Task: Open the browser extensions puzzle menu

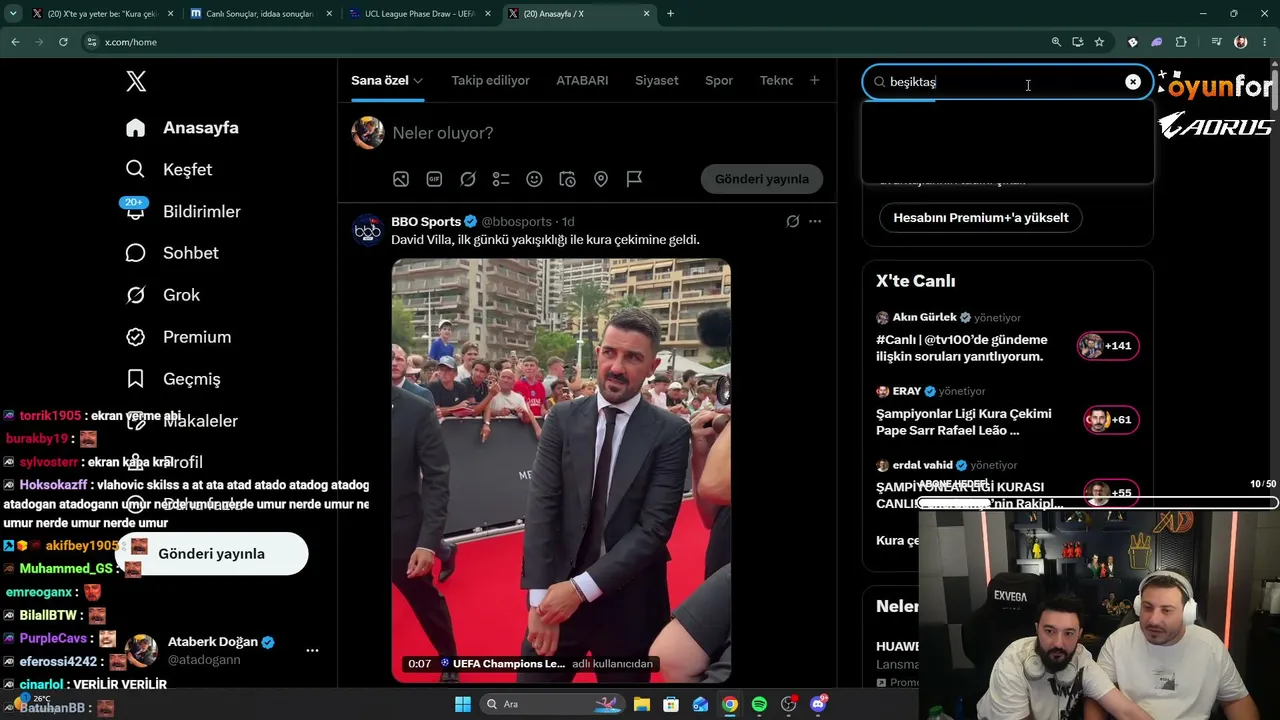Action: point(1181,42)
